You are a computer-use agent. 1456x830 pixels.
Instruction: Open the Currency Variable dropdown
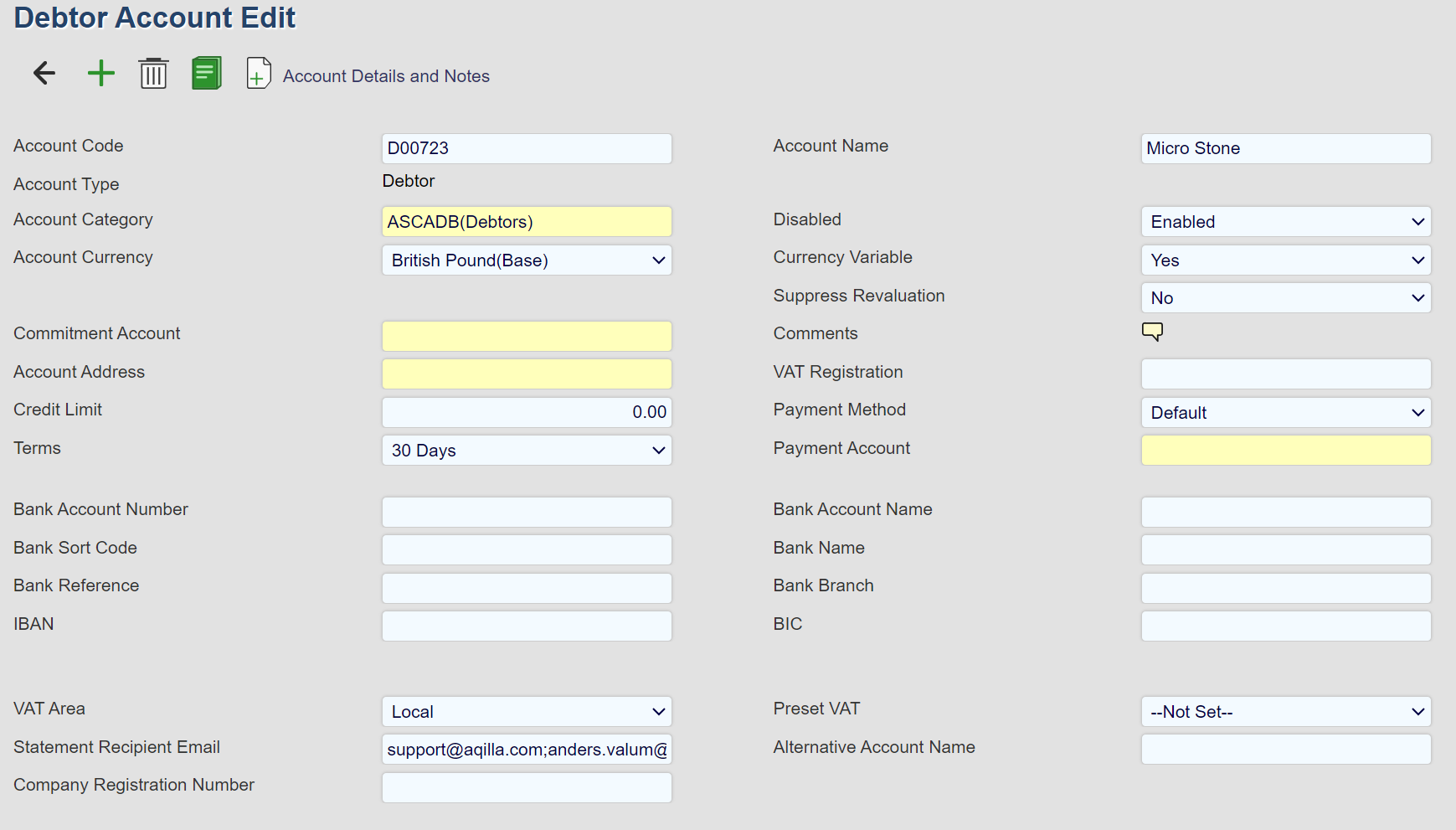coord(1285,260)
